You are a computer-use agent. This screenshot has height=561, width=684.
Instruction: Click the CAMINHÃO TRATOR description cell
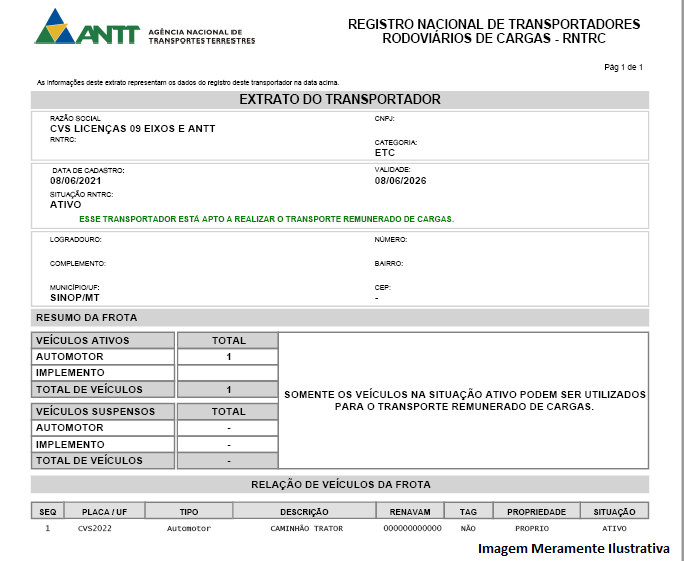[304, 528]
